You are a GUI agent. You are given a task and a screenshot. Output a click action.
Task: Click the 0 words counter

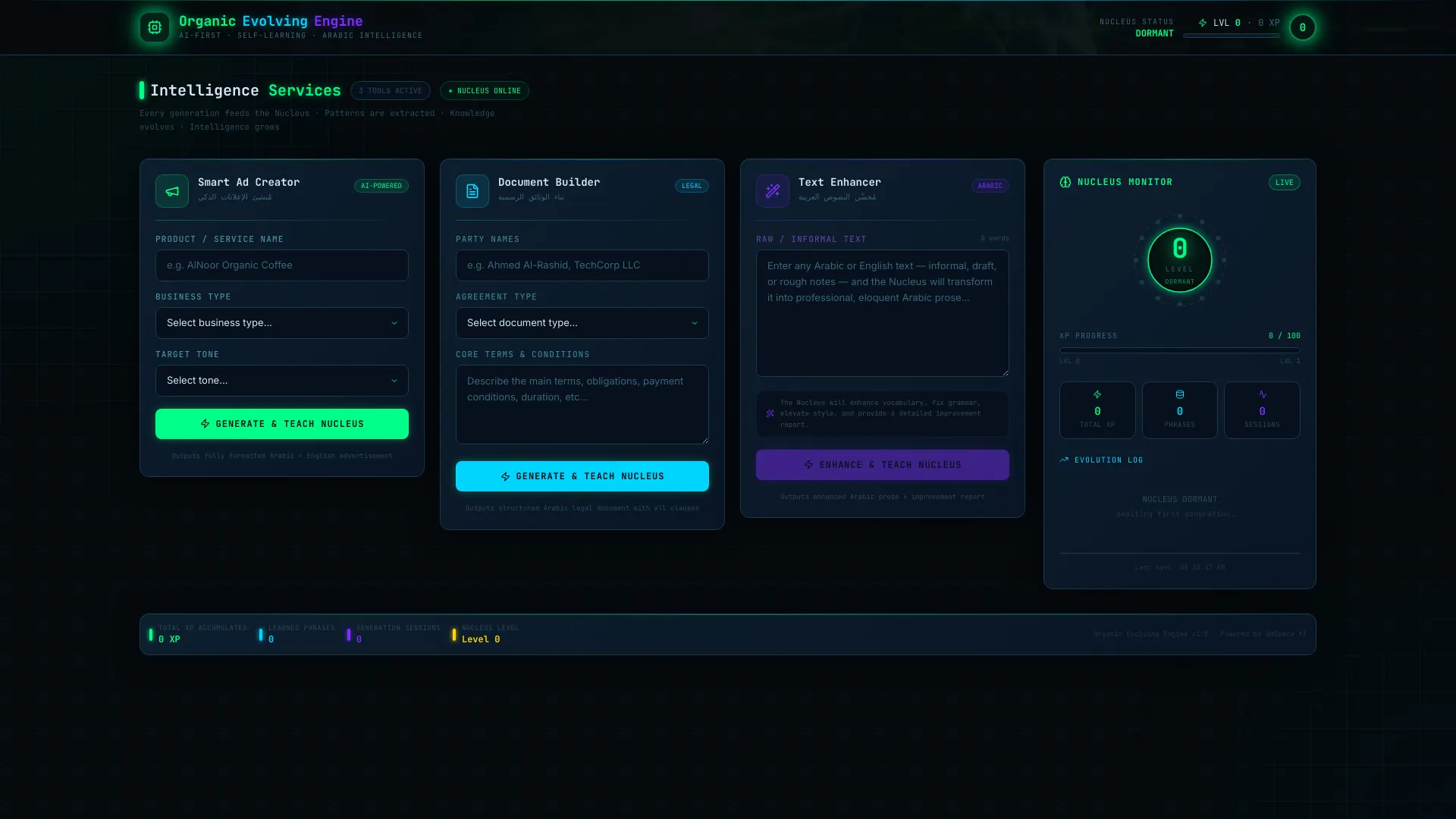point(995,238)
